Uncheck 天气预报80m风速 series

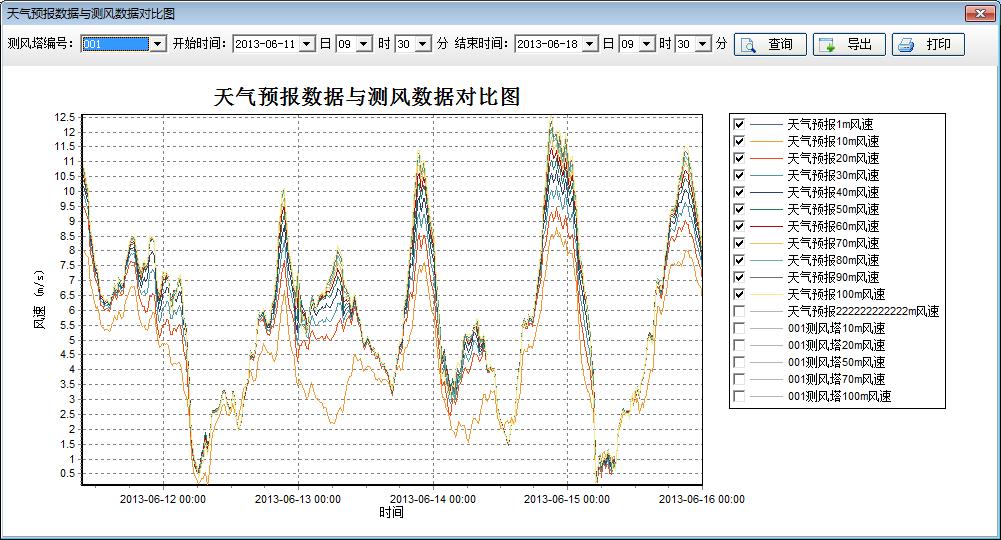739,260
